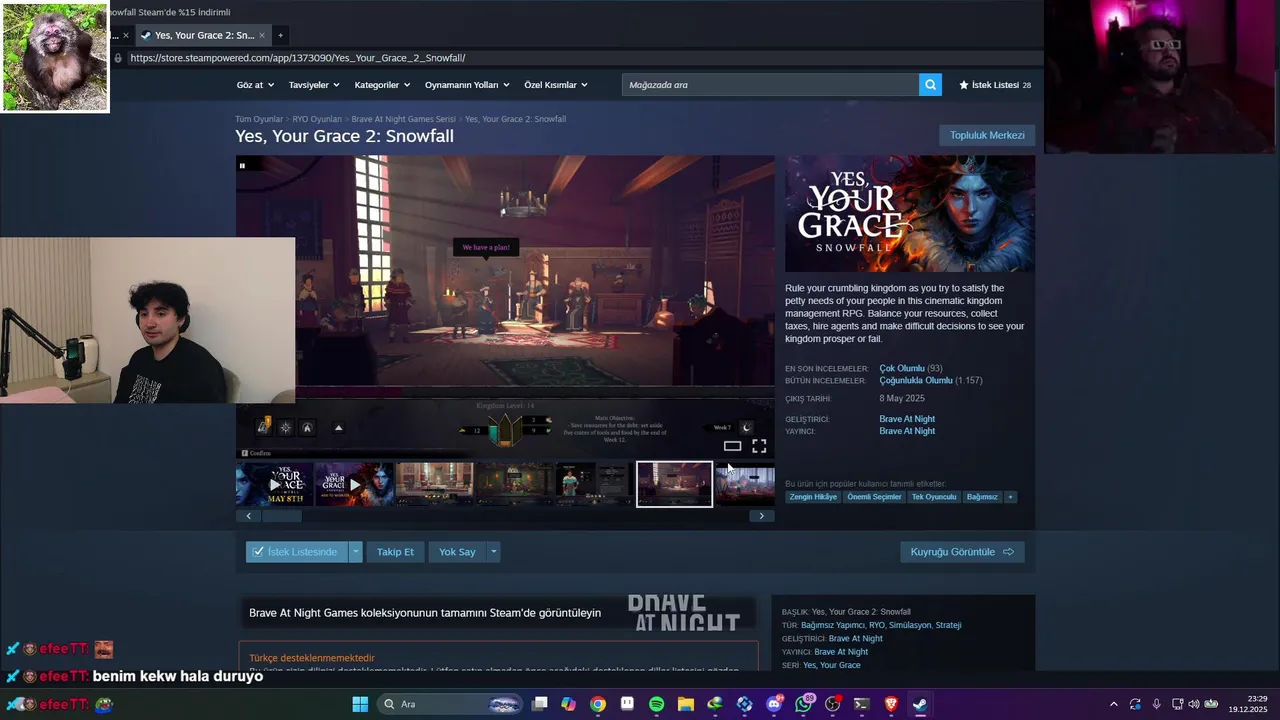Click the 'Tüm Oyunlar' breadcrumb link
Image resolution: width=1280 pixels, height=720 pixels.
tap(259, 119)
